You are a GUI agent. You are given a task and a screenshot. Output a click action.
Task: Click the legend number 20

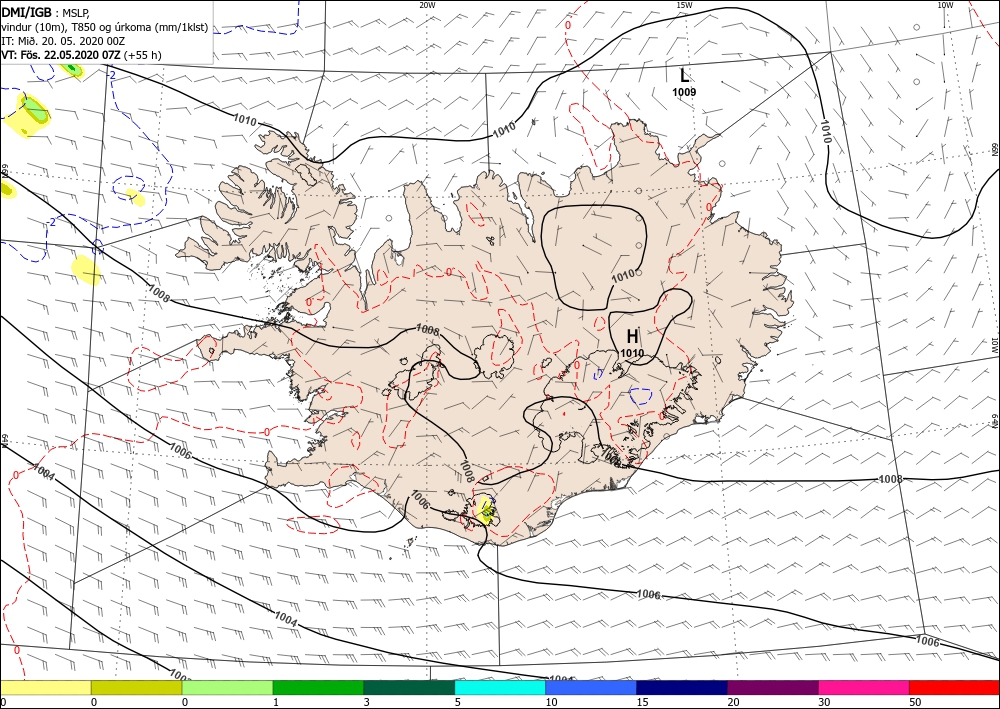[x=734, y=702]
